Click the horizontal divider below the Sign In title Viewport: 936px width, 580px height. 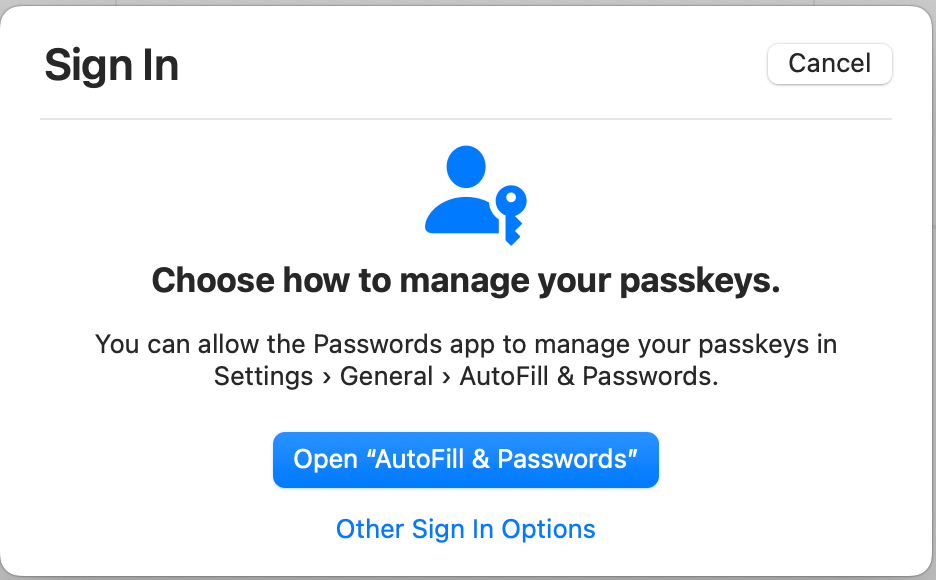pos(465,119)
